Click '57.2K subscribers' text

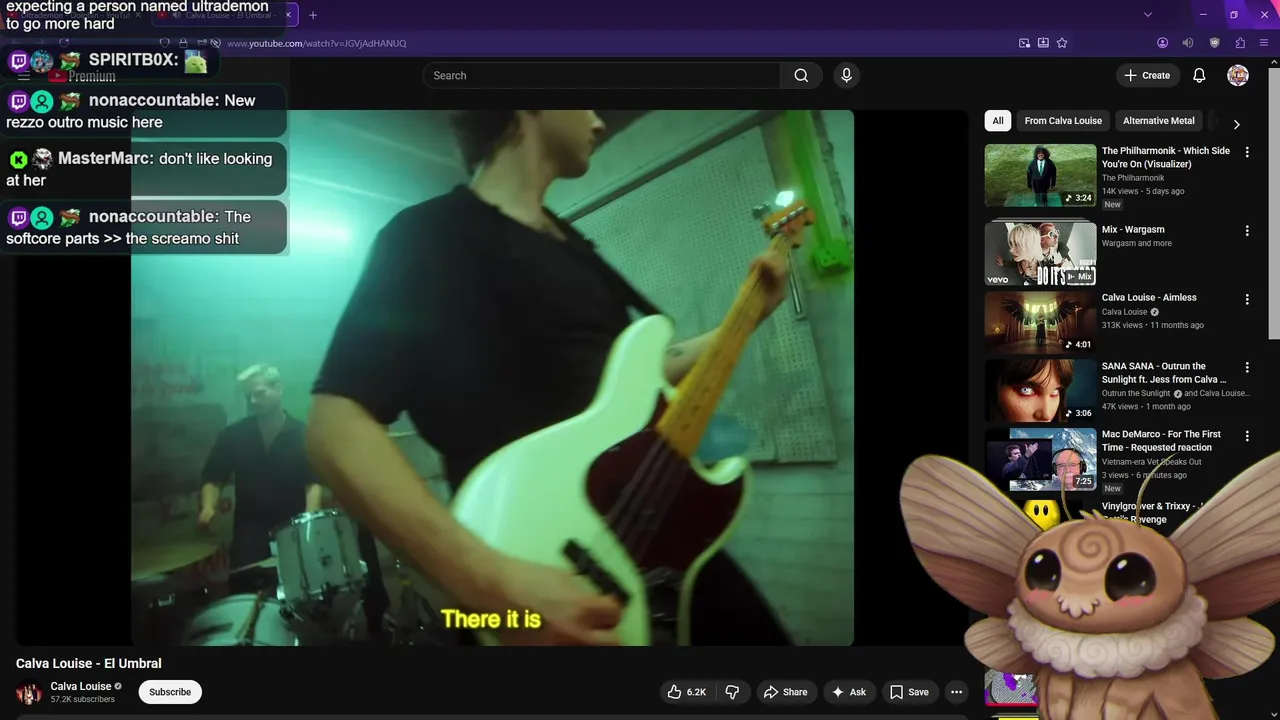tap(83, 699)
